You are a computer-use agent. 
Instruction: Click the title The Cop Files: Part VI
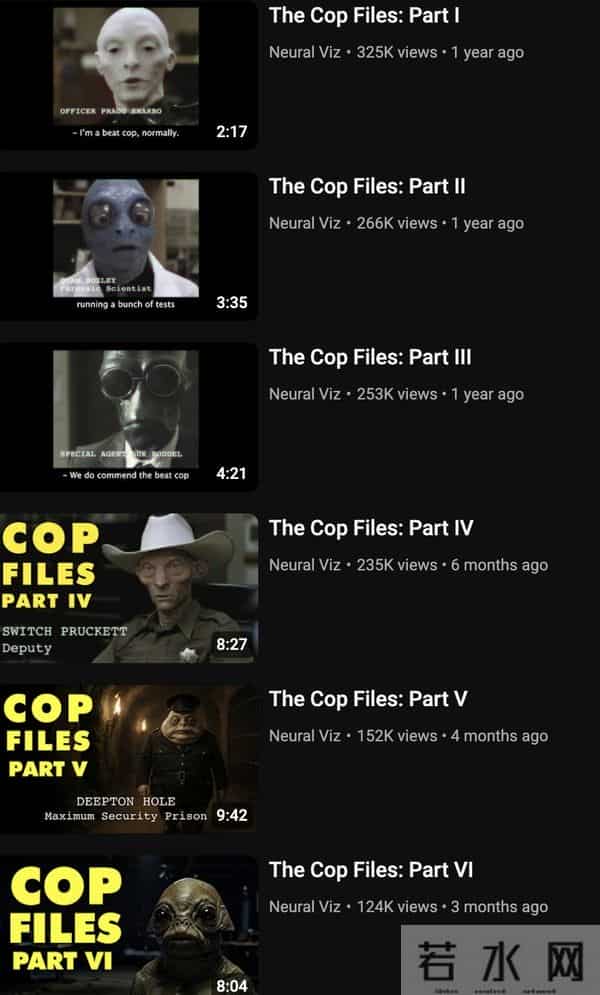coord(371,869)
